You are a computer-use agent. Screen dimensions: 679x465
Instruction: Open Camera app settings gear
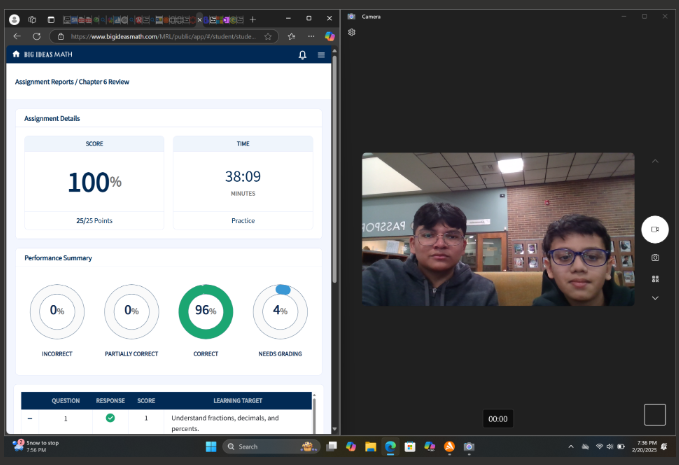click(x=352, y=32)
